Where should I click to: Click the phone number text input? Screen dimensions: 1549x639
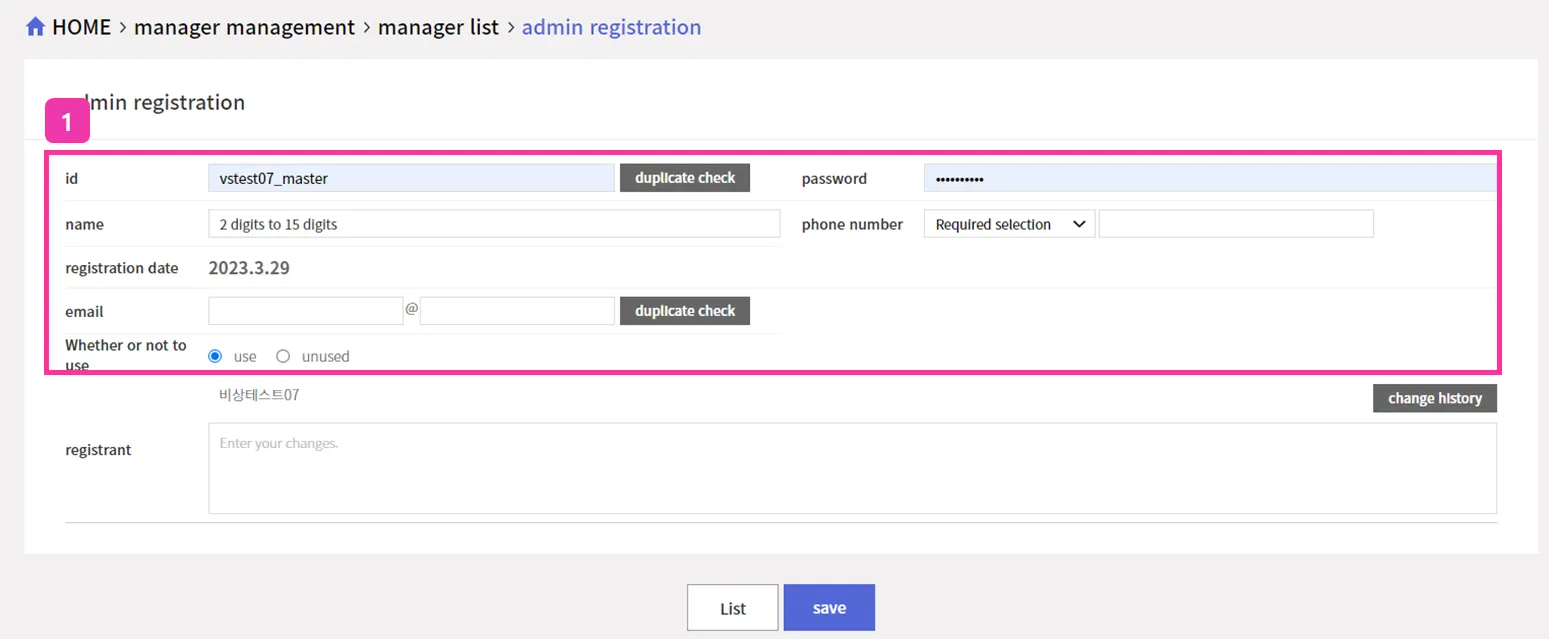(x=1236, y=224)
